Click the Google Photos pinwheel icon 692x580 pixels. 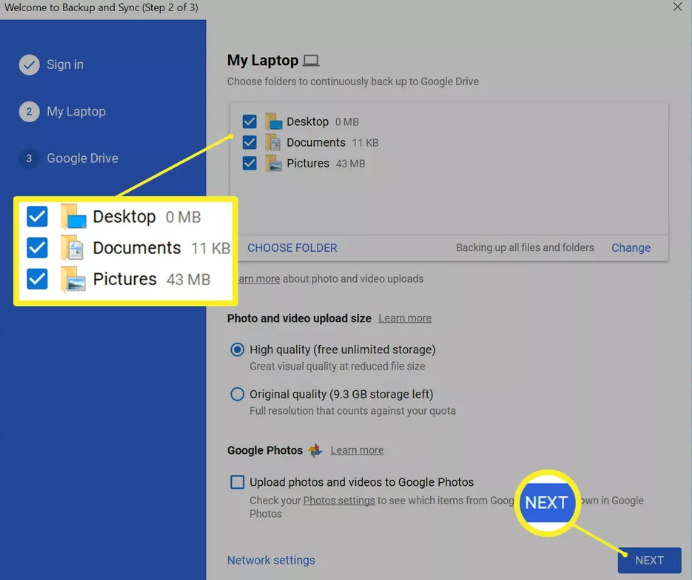click(315, 450)
